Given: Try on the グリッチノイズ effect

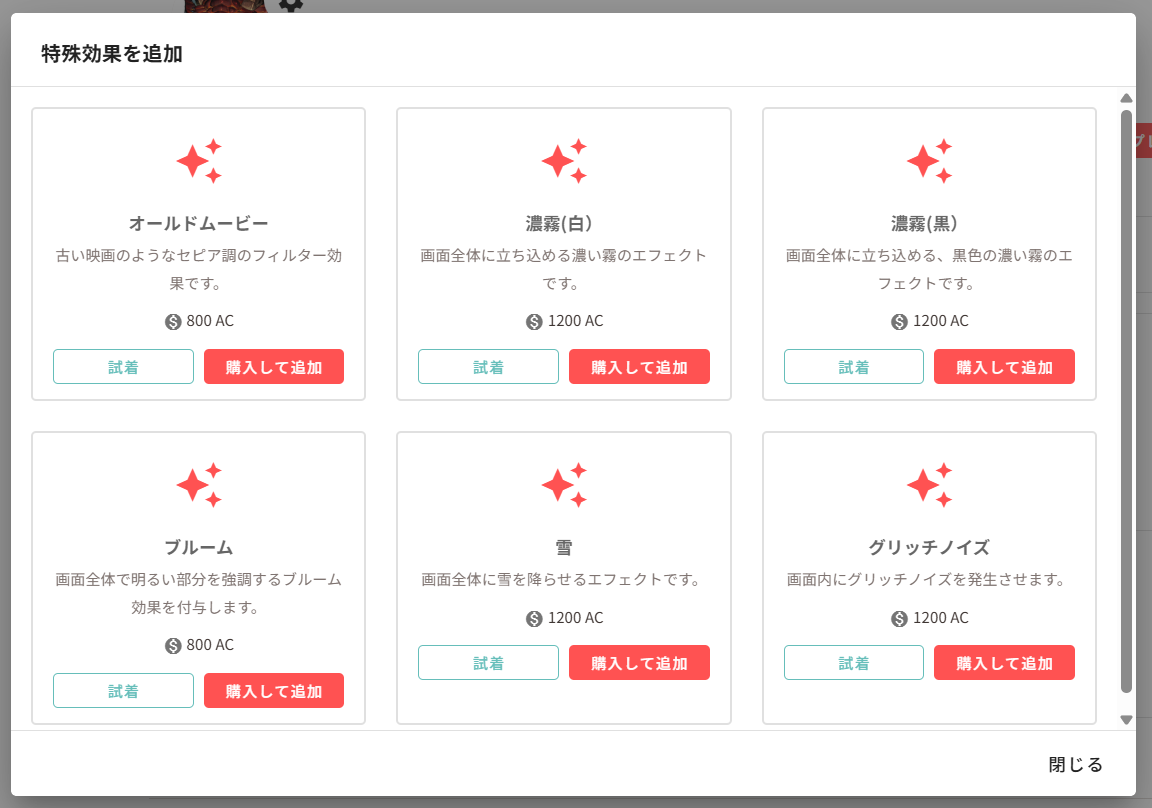Looking at the screenshot, I should pyautogui.click(x=854, y=663).
